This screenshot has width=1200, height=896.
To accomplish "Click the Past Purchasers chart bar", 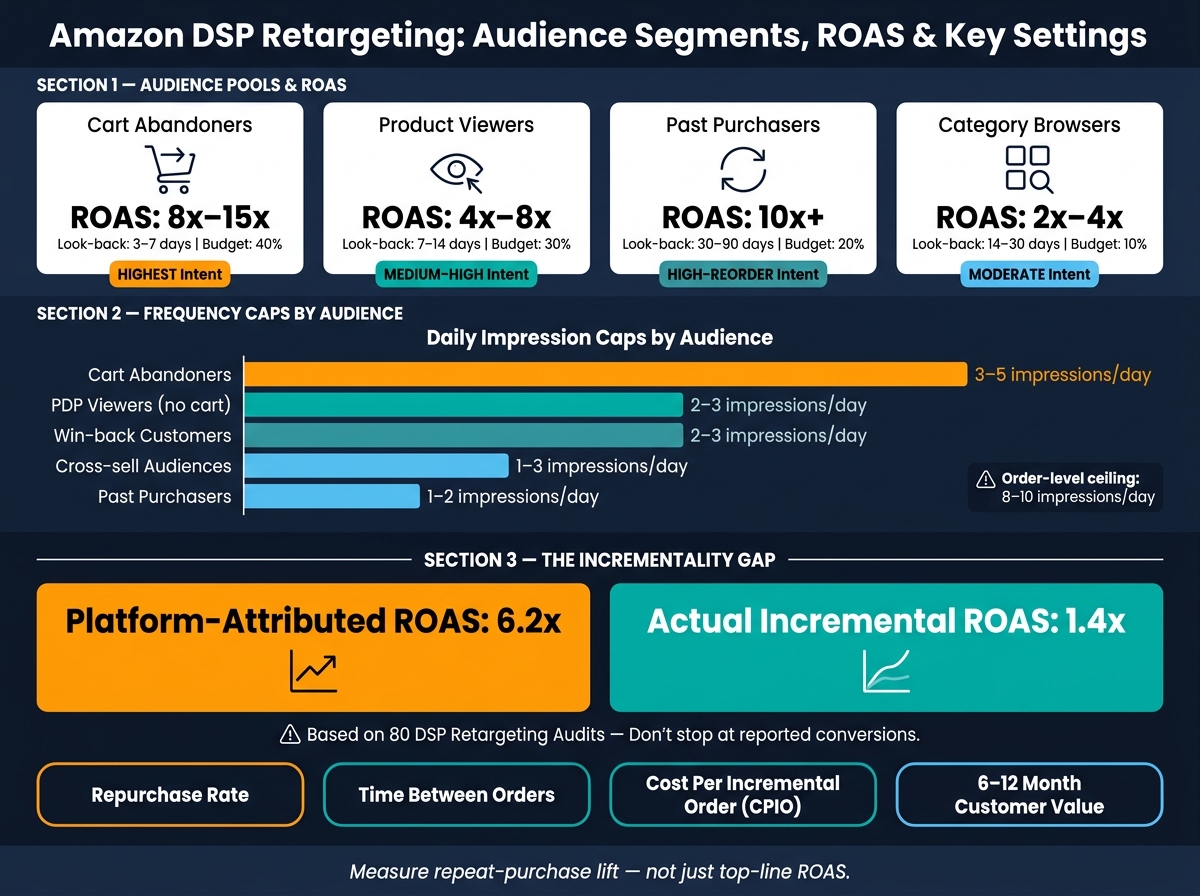I will [x=332, y=496].
